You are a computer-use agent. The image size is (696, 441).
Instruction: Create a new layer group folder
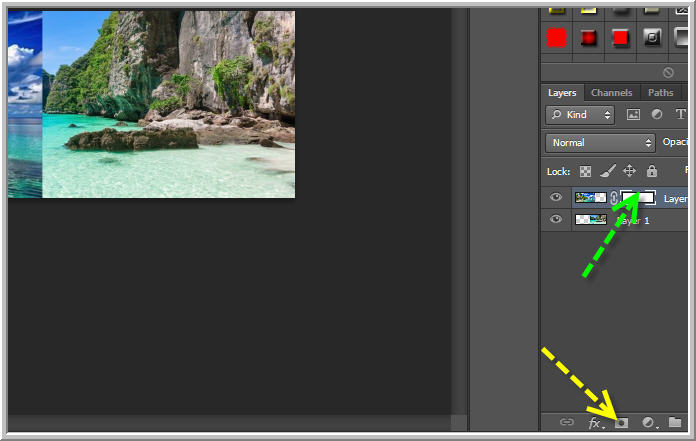675,423
